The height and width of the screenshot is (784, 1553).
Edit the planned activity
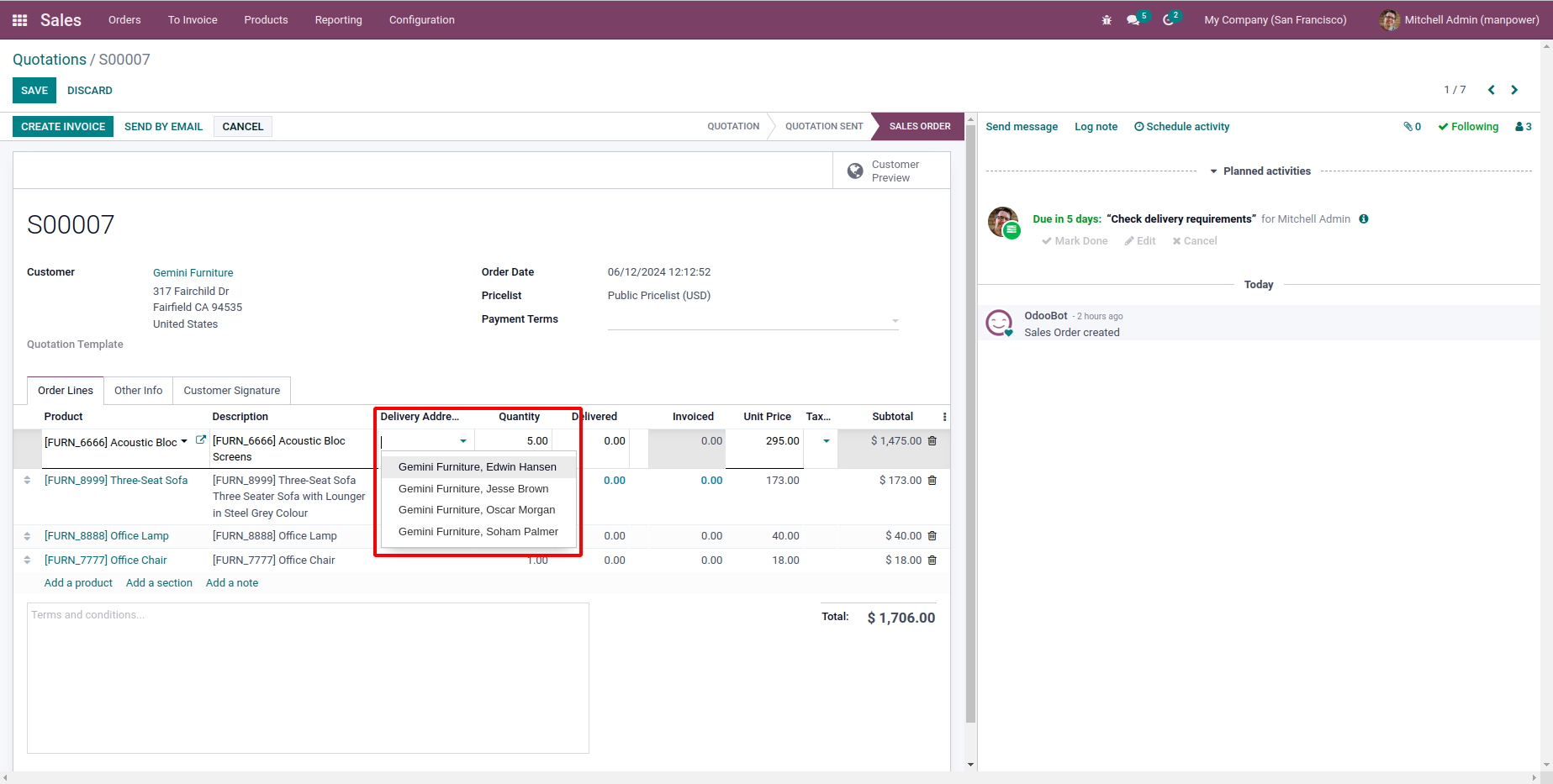[1140, 241]
